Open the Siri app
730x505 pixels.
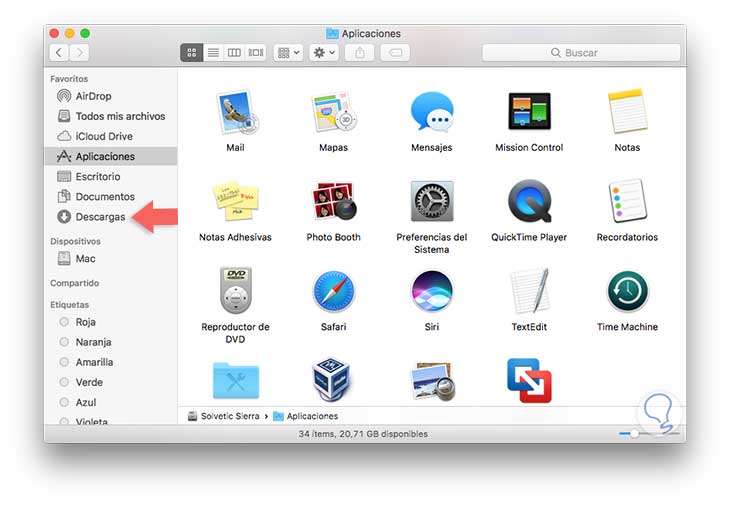point(432,291)
